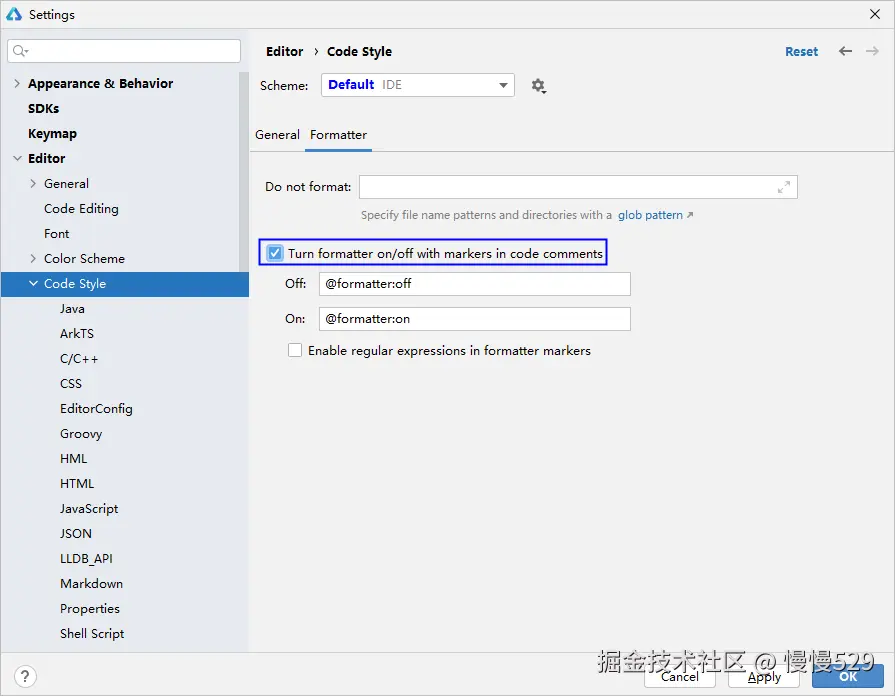Select ArkTS code style
Viewport: 895px width, 696px height.
(76, 333)
